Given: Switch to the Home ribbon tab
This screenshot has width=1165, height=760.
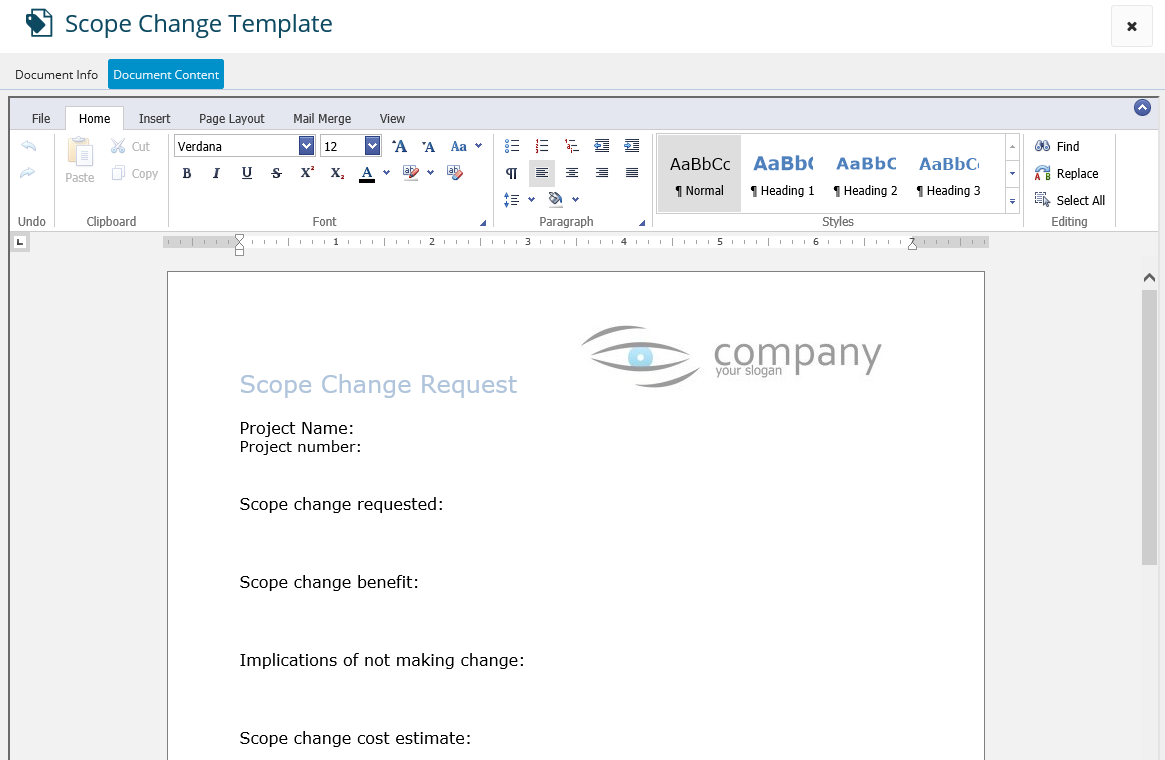Looking at the screenshot, I should point(94,118).
